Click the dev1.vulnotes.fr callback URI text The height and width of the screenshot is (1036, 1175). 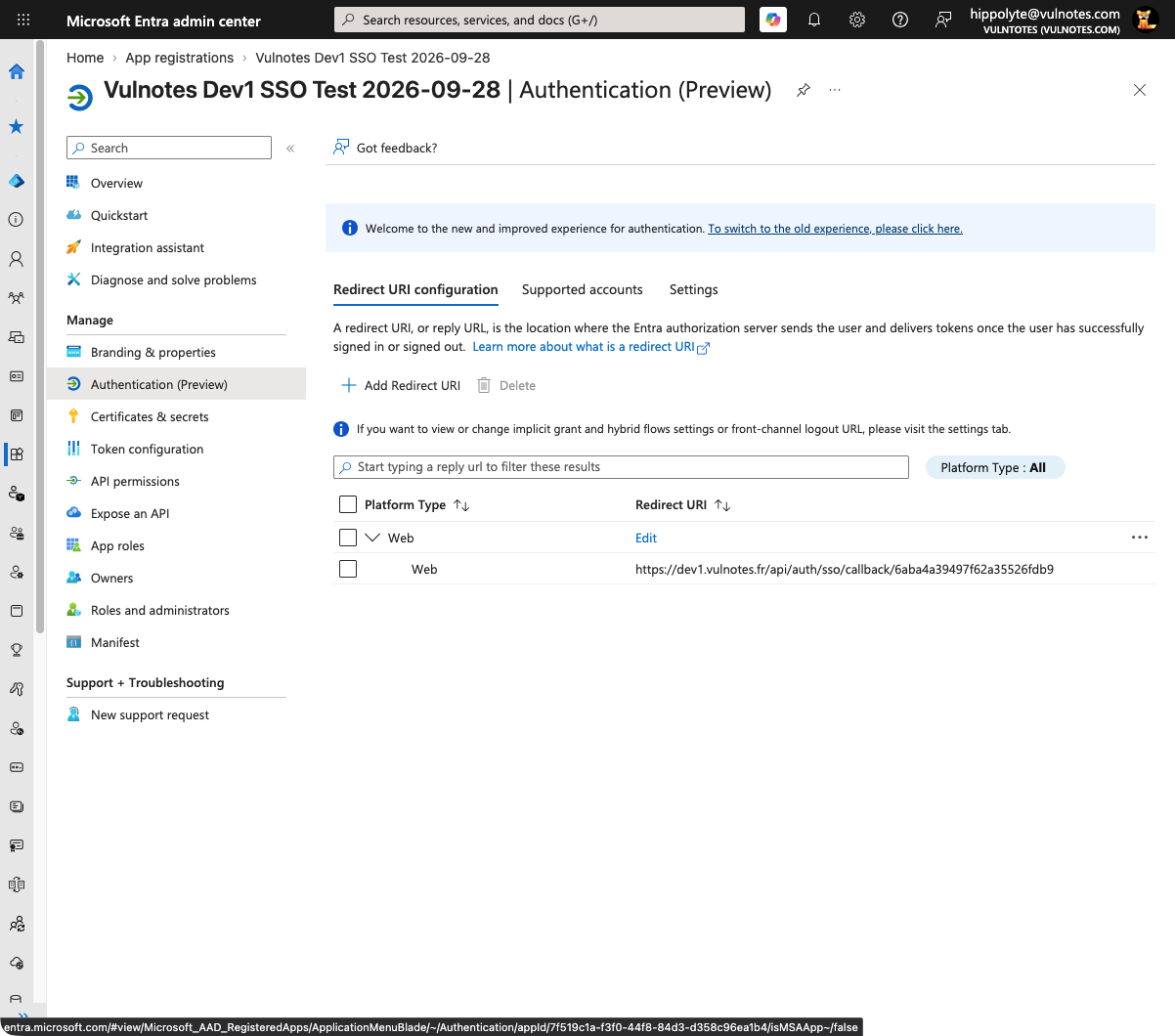845,569
